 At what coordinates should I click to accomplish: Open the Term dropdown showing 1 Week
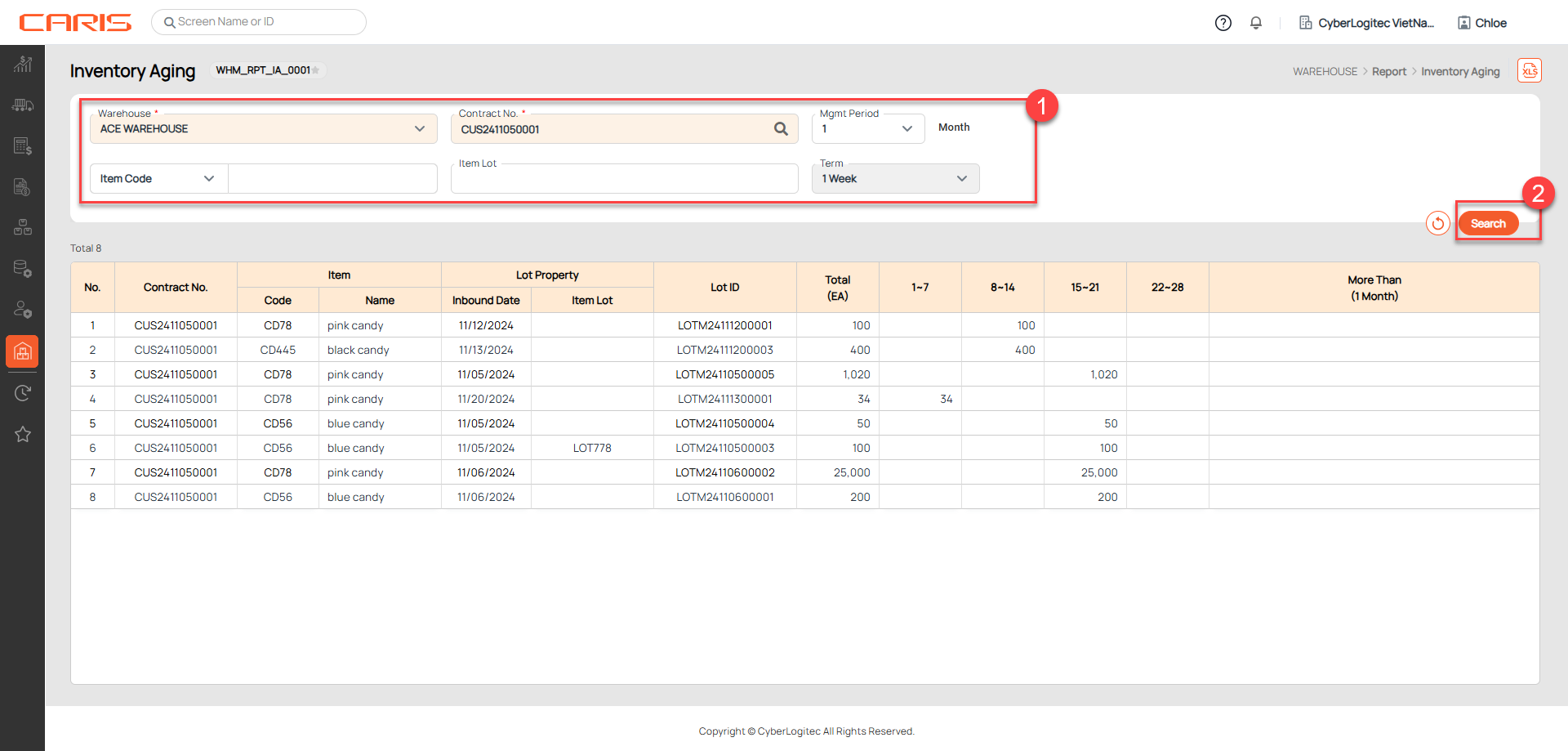pos(896,179)
